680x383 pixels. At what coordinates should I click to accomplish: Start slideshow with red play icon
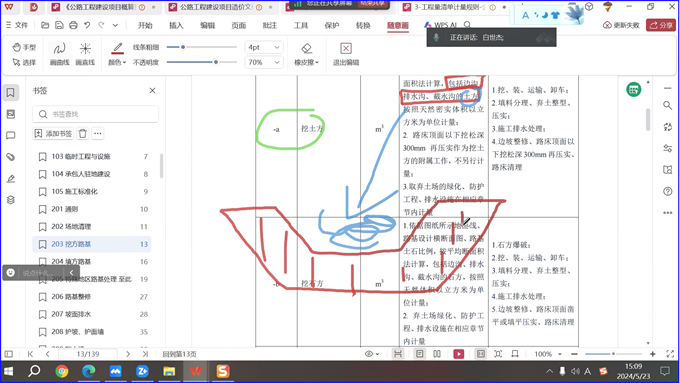[x=458, y=354]
